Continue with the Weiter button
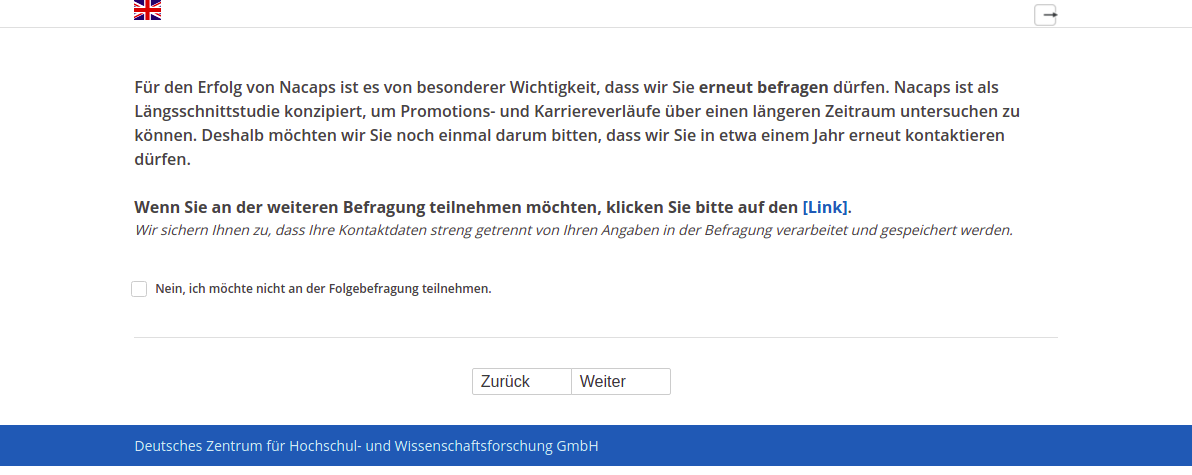1192x475 pixels. (x=621, y=382)
